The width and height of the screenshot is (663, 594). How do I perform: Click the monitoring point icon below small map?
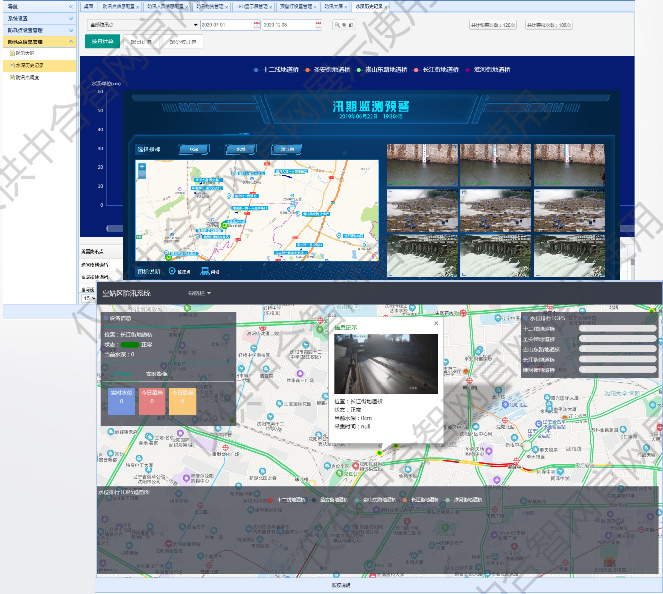click(x=172, y=271)
